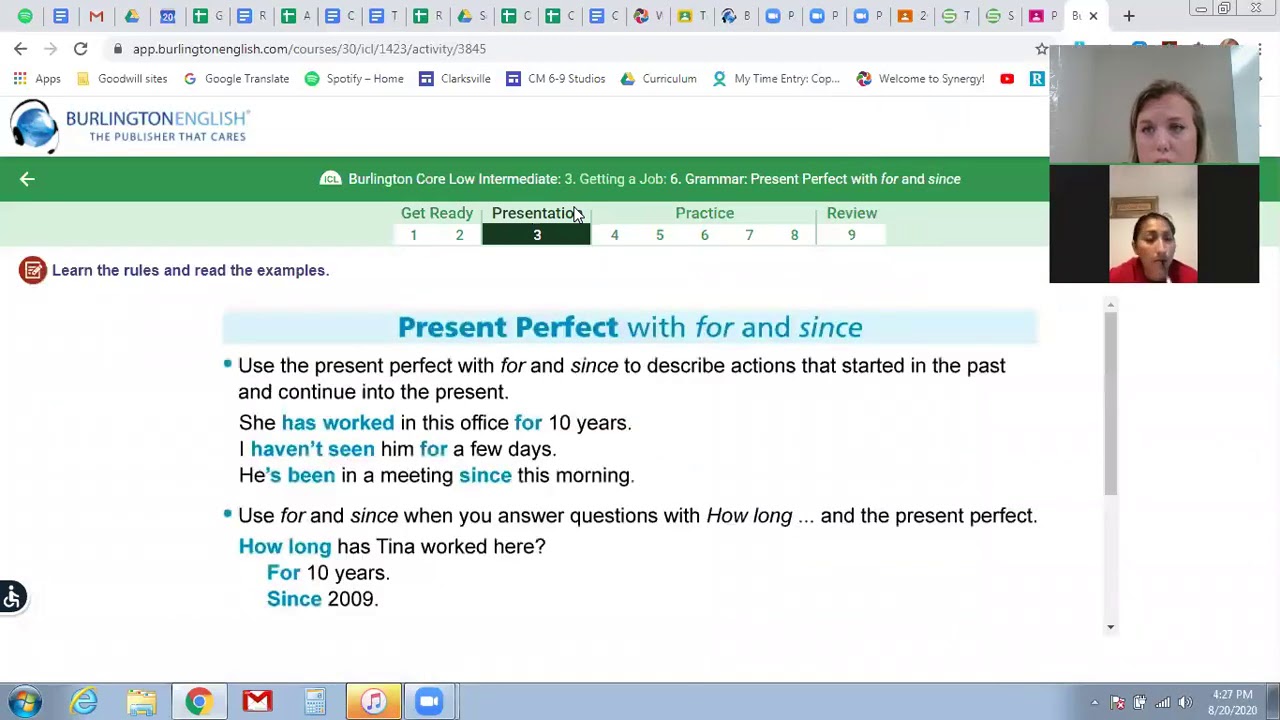This screenshot has height=720, width=1280.
Task: Open the Clarksville bookmark
Action: tap(455, 78)
